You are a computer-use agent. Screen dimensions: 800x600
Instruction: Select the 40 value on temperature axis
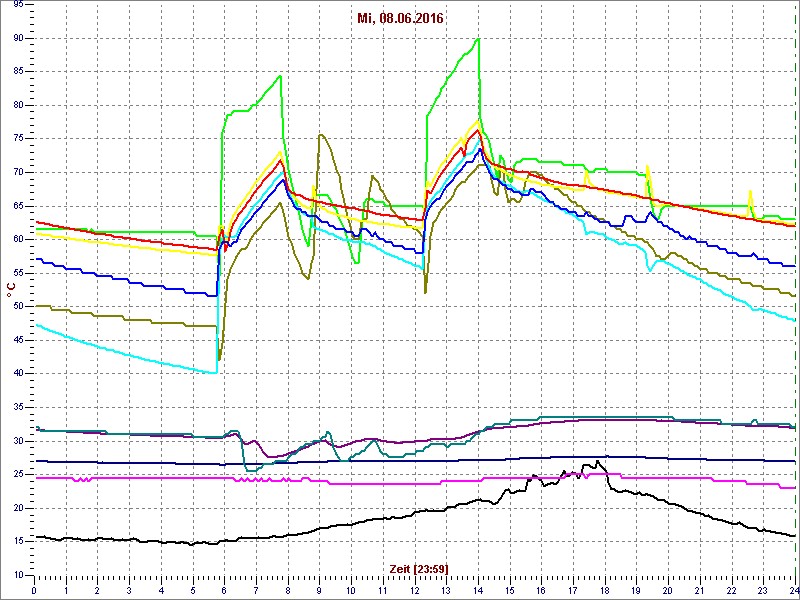pyautogui.click(x=16, y=374)
